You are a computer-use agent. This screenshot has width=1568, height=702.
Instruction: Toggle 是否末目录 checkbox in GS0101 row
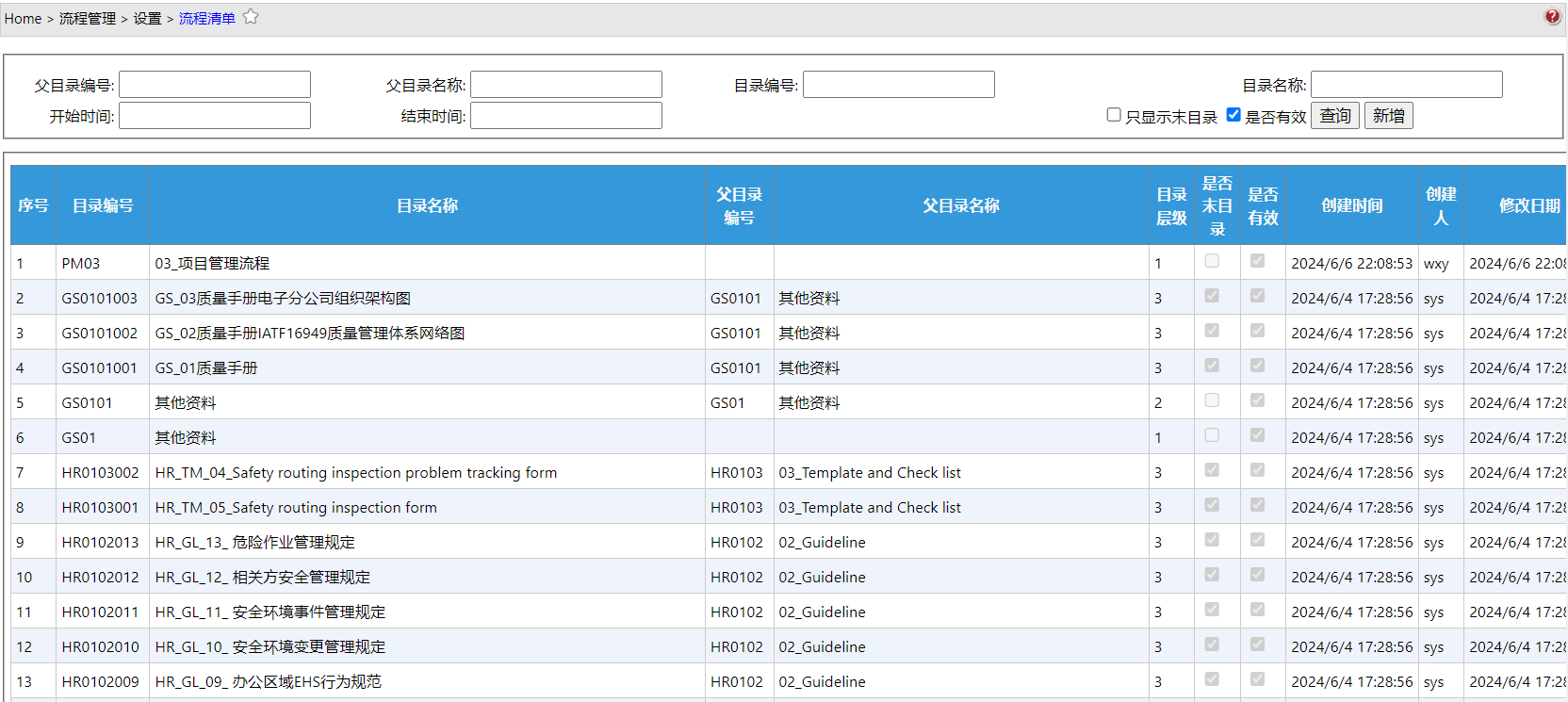(1212, 400)
